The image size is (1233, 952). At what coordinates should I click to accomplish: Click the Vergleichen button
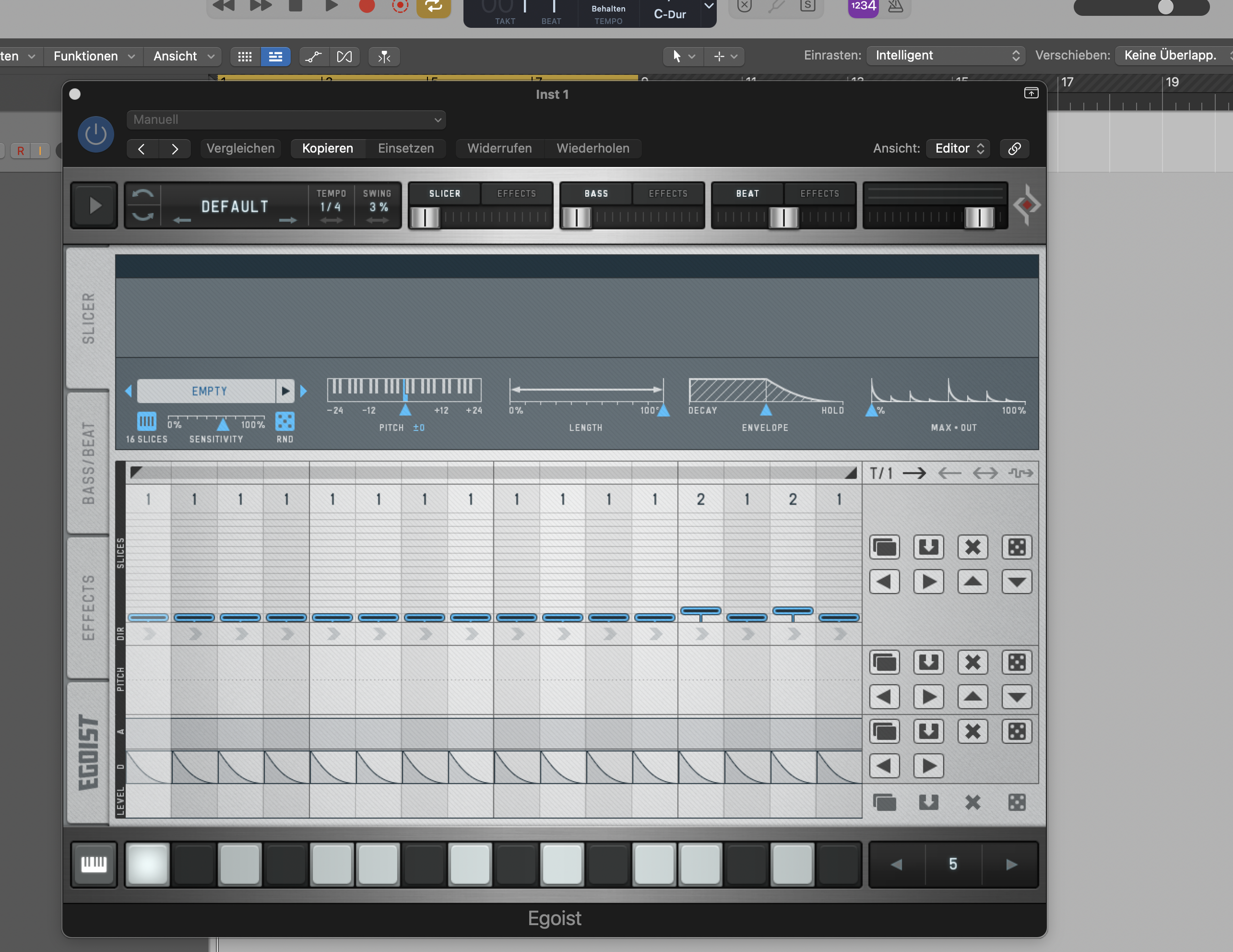(240, 148)
